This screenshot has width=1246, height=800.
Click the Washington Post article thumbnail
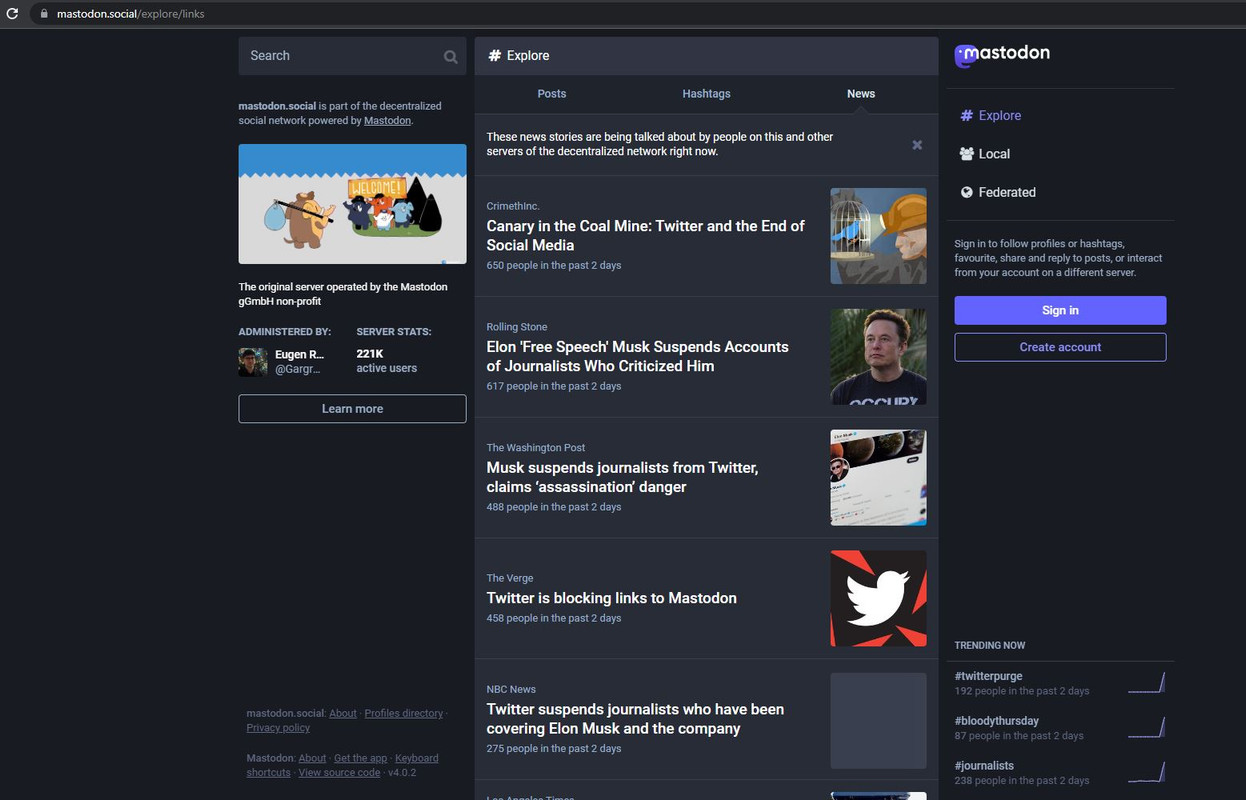click(x=878, y=478)
